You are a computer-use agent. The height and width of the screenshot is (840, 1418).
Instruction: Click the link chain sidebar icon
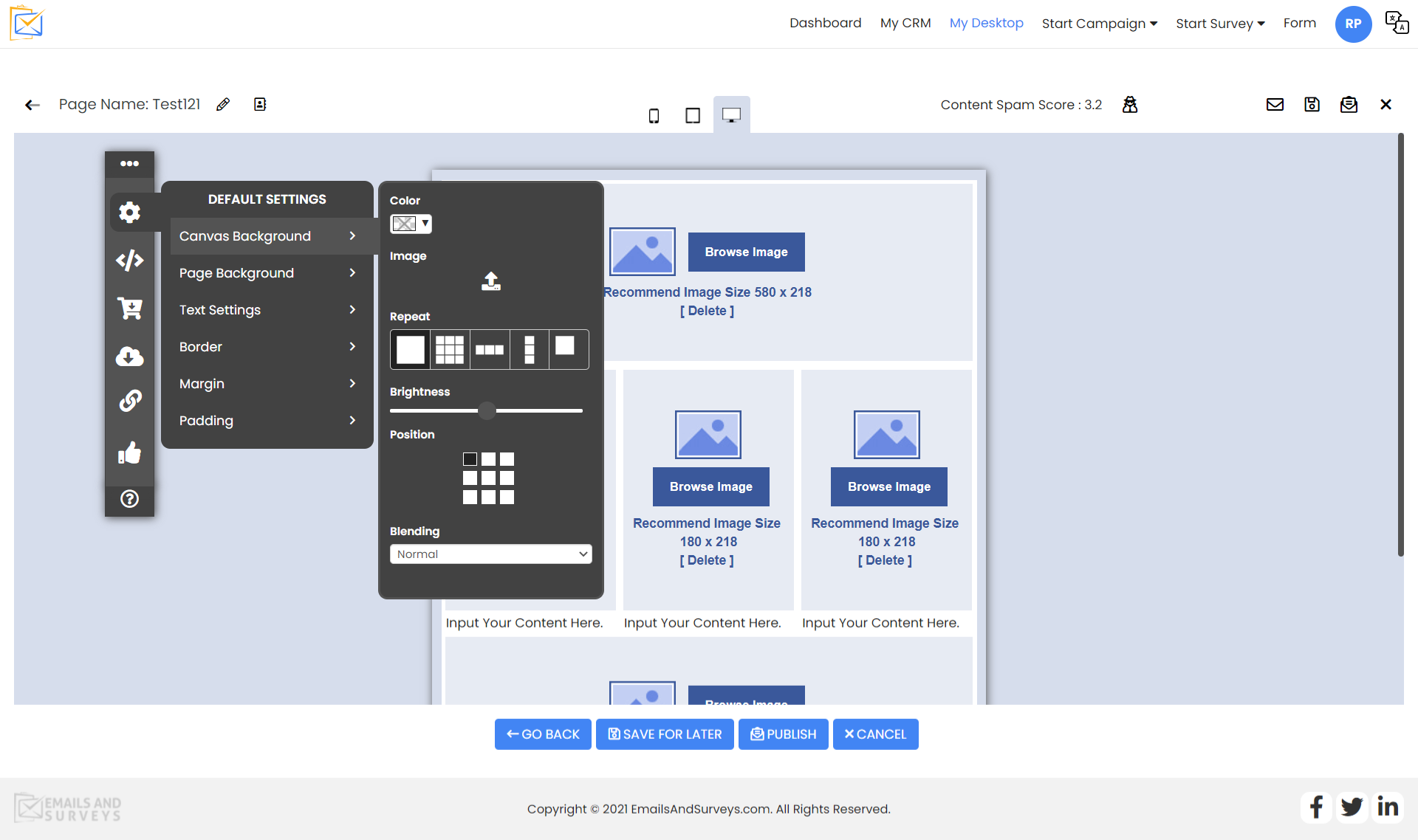129,401
